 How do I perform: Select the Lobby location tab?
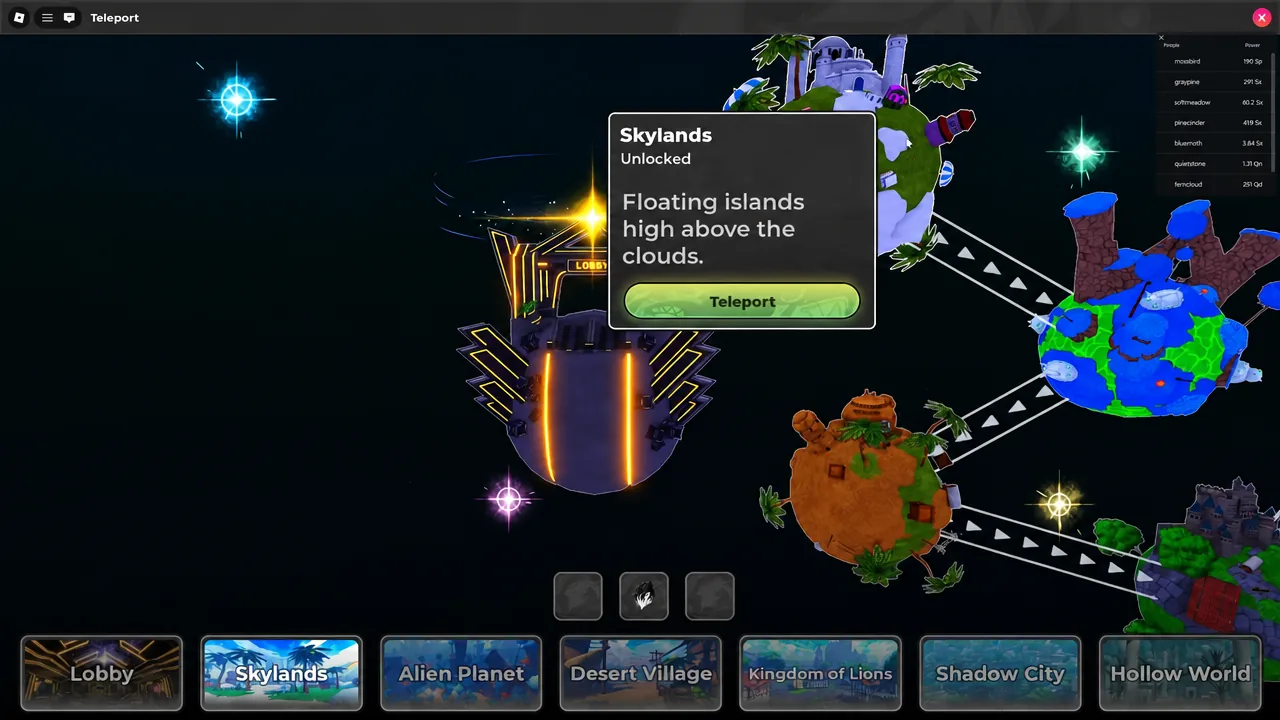(102, 673)
